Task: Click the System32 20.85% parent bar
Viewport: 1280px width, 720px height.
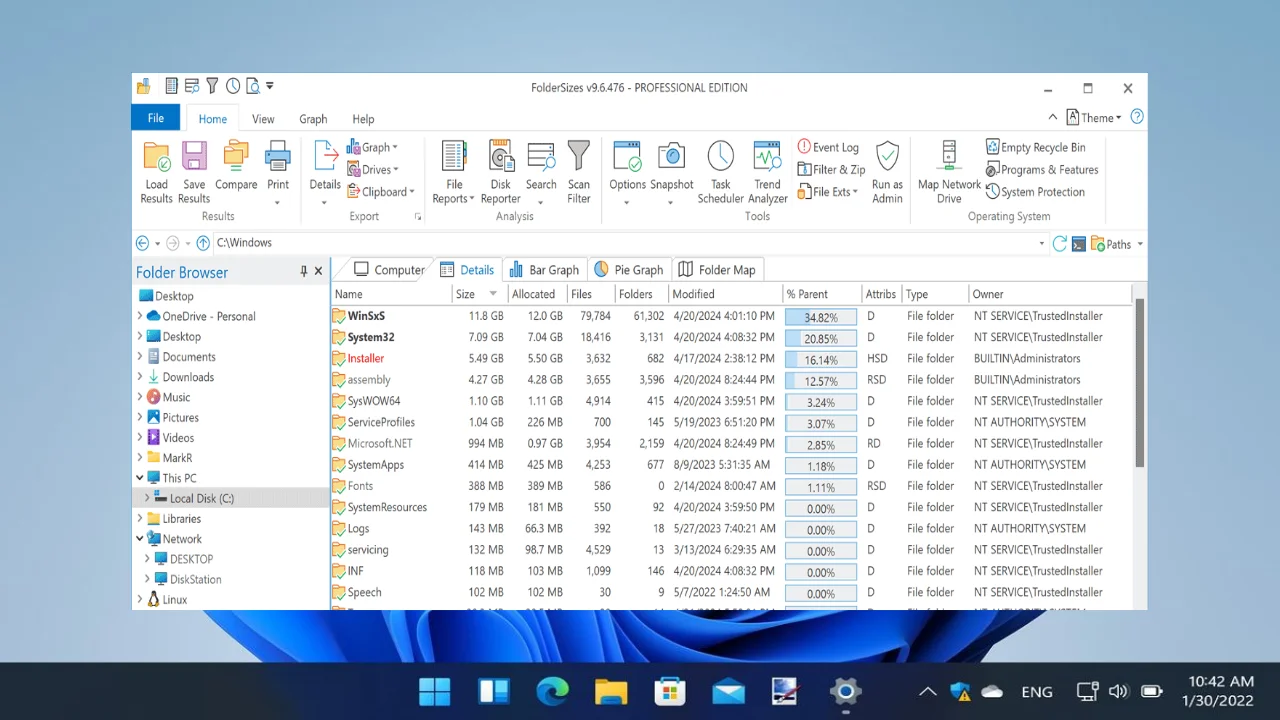Action: 821,338
